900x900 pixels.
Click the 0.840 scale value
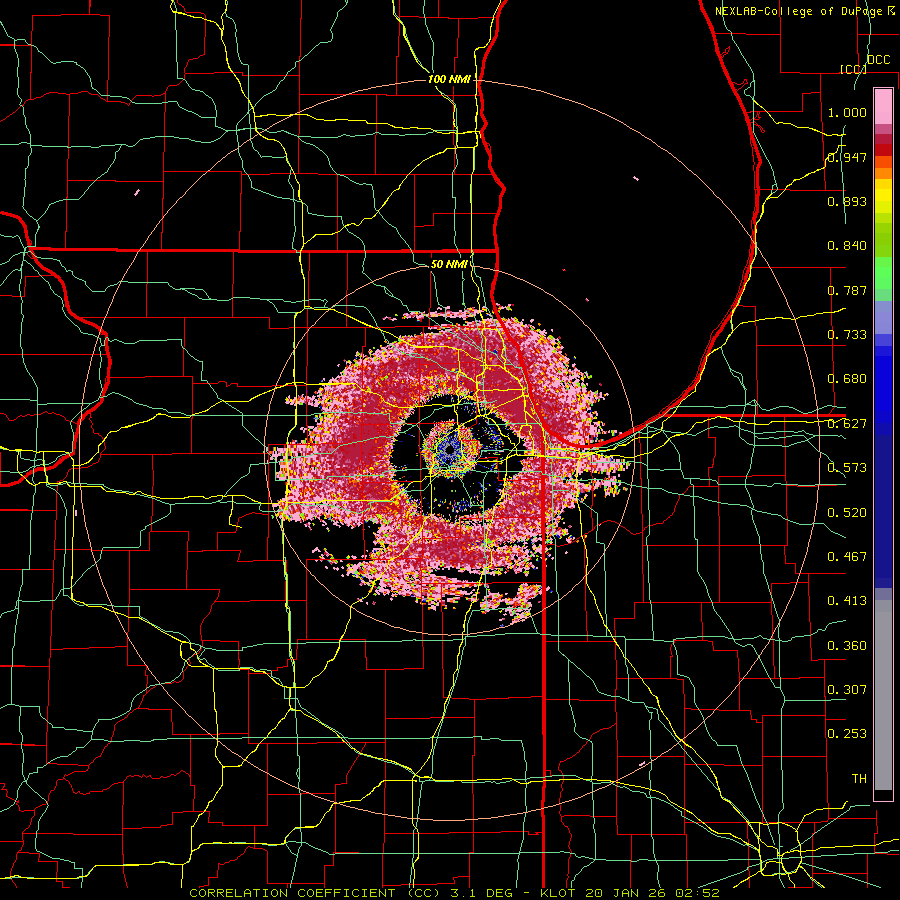pos(847,246)
